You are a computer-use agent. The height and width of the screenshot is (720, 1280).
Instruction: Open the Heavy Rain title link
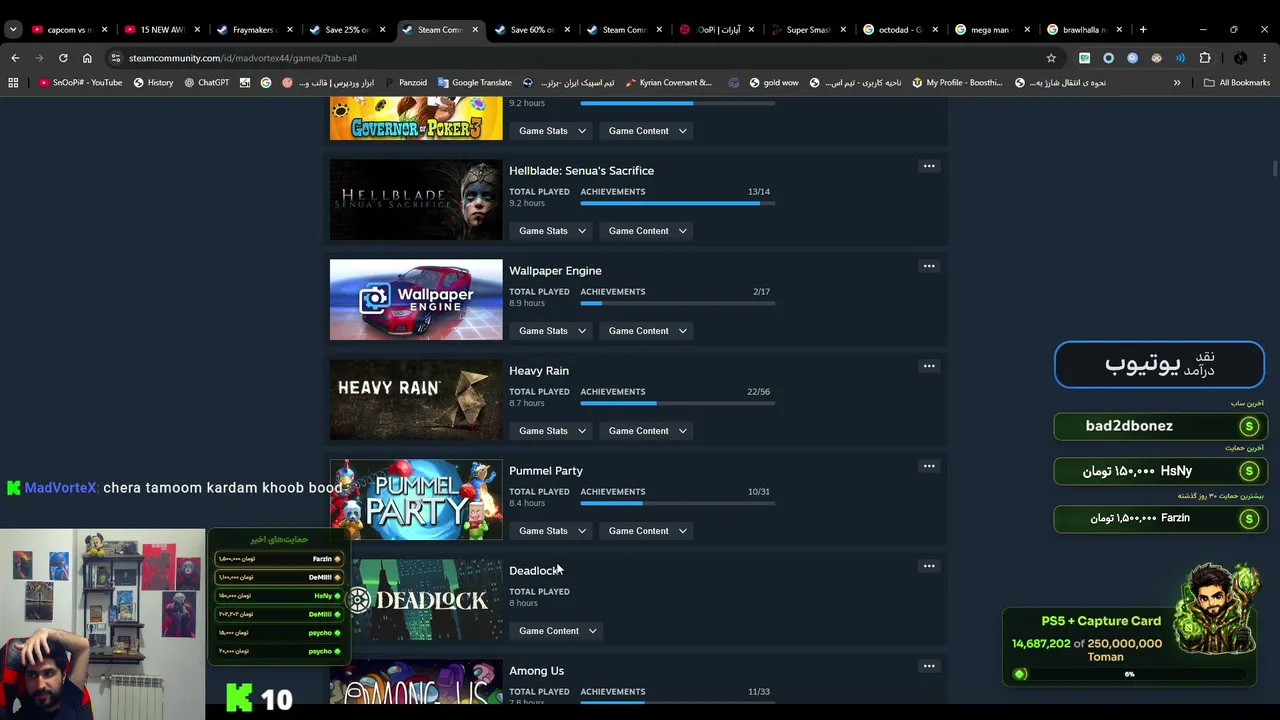[x=539, y=371]
